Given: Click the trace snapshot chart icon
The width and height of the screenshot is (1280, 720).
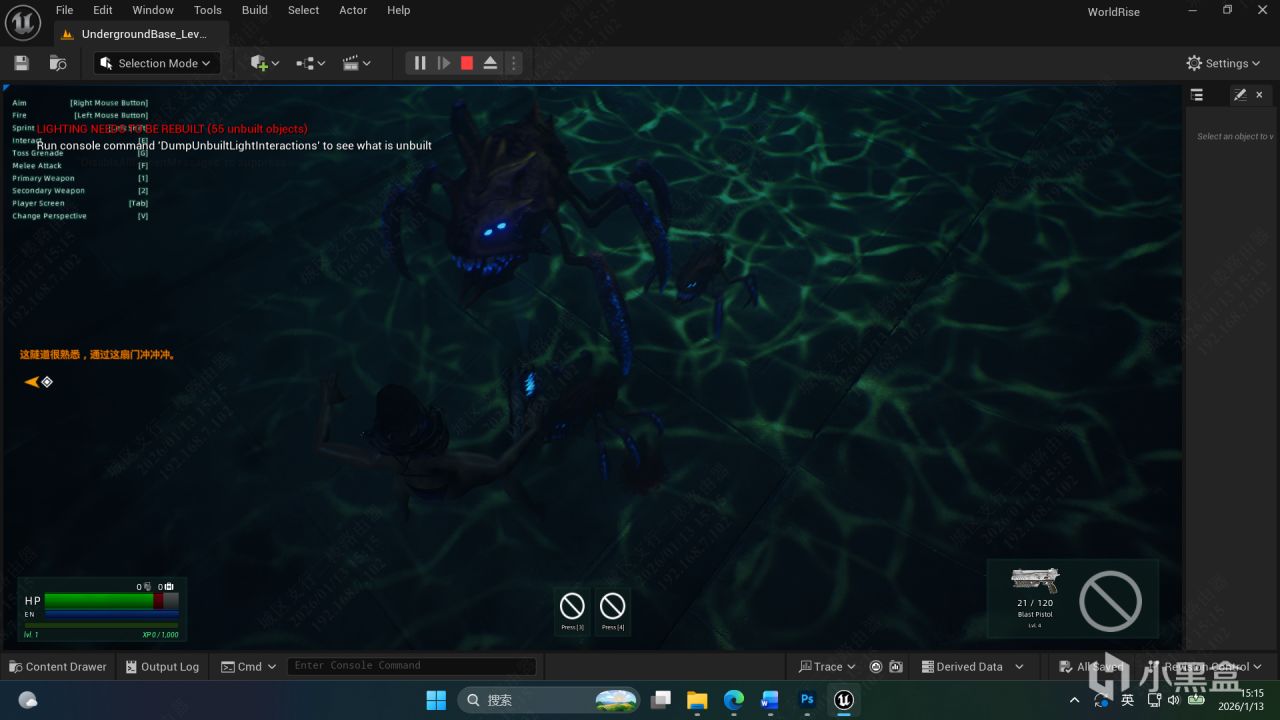Looking at the screenshot, I should click(896, 667).
